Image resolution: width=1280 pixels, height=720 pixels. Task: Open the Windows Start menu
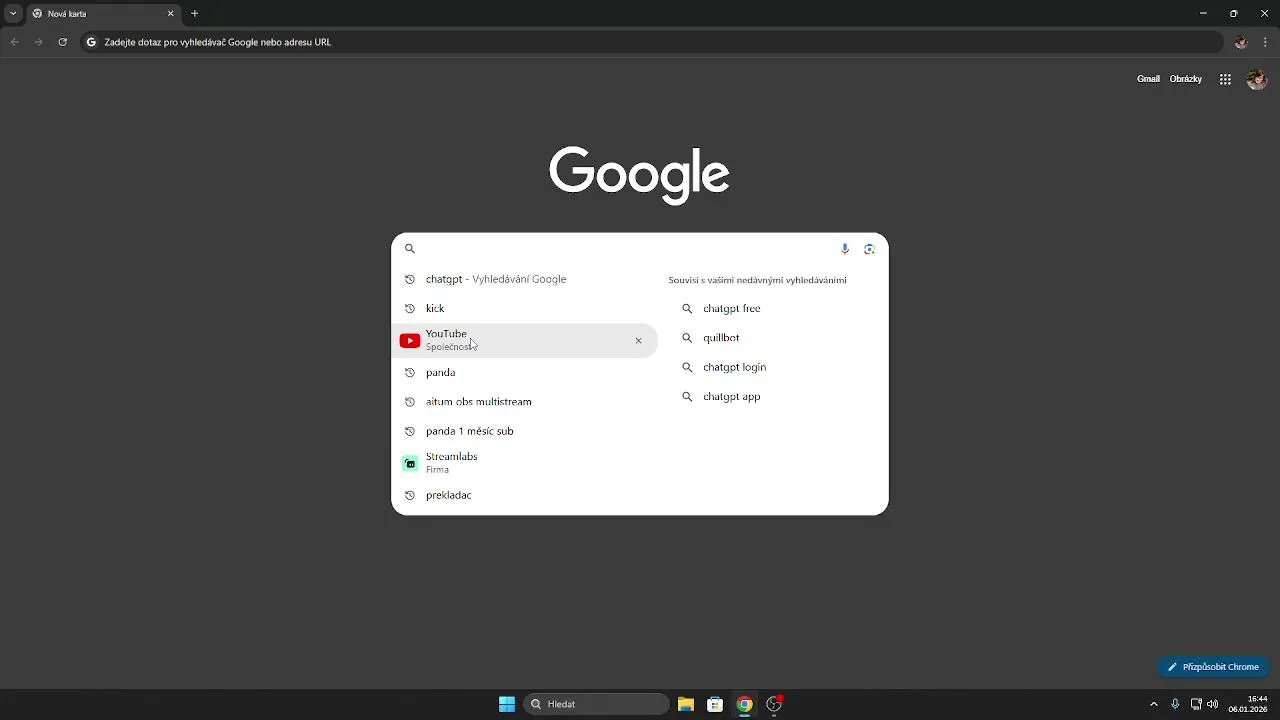point(507,704)
